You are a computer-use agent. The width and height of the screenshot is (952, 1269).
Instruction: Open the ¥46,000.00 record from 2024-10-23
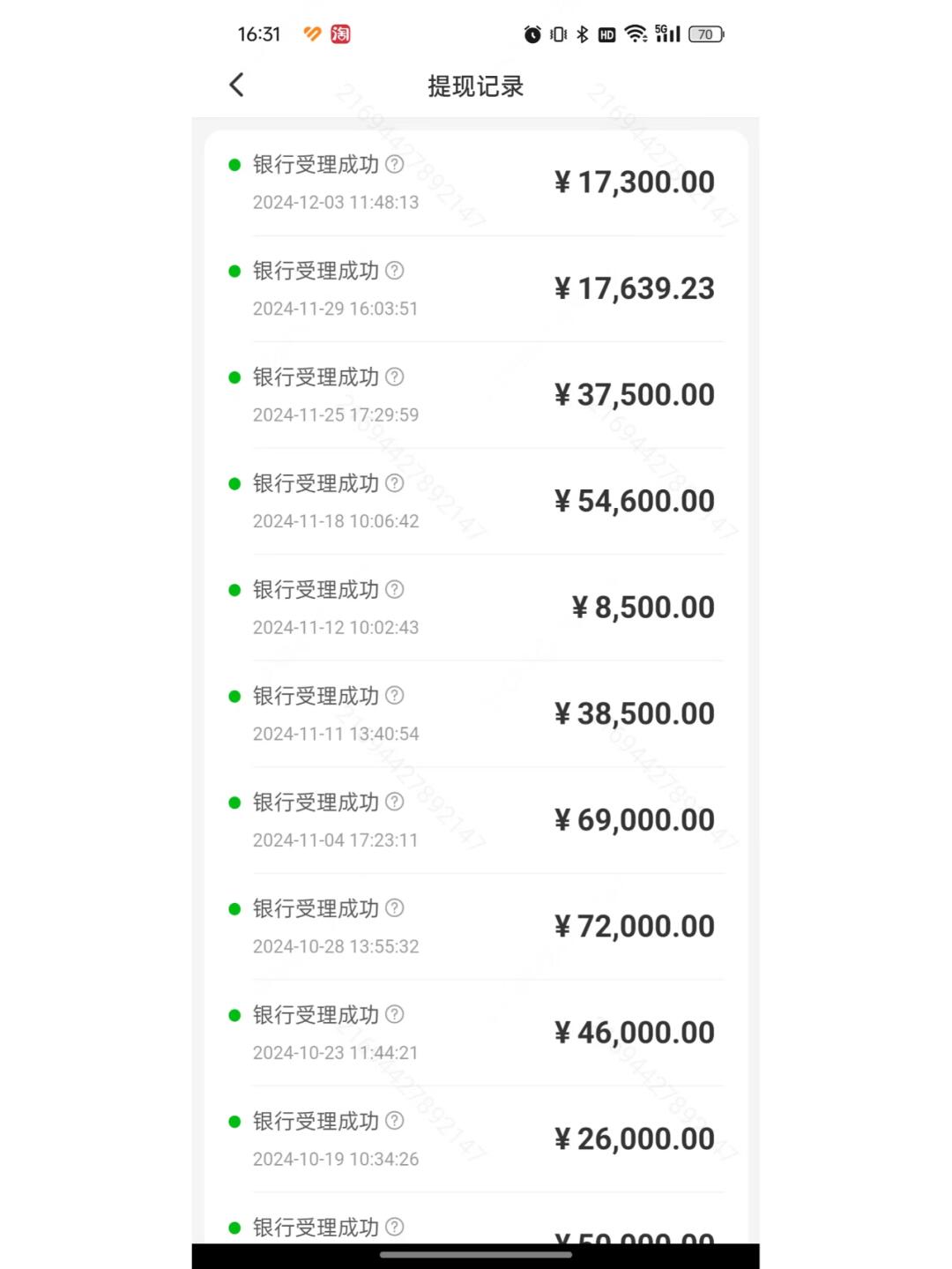coord(476,1033)
